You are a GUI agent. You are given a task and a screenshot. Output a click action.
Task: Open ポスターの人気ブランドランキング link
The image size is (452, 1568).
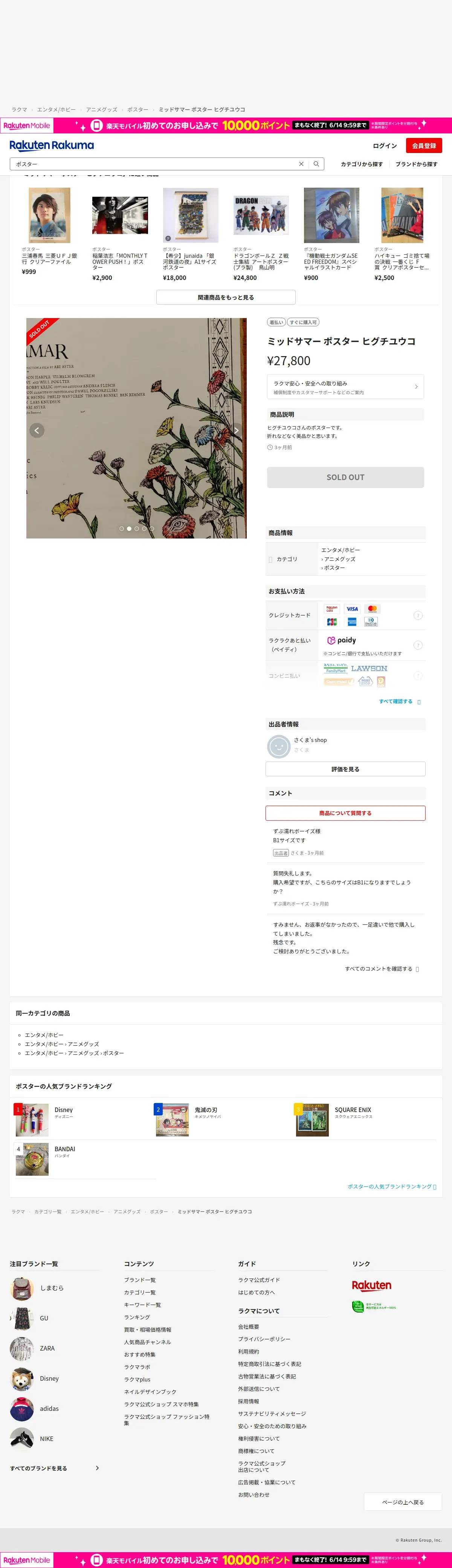coord(392,1186)
